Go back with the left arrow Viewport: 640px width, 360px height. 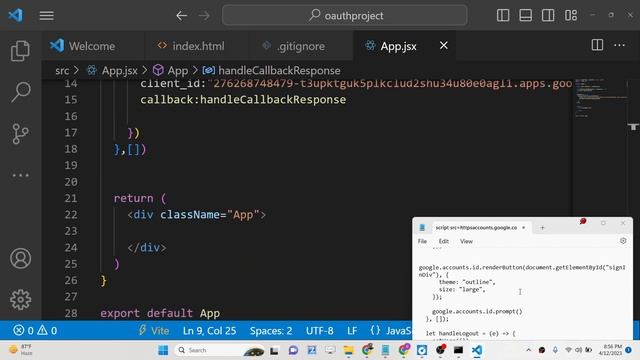(181, 16)
